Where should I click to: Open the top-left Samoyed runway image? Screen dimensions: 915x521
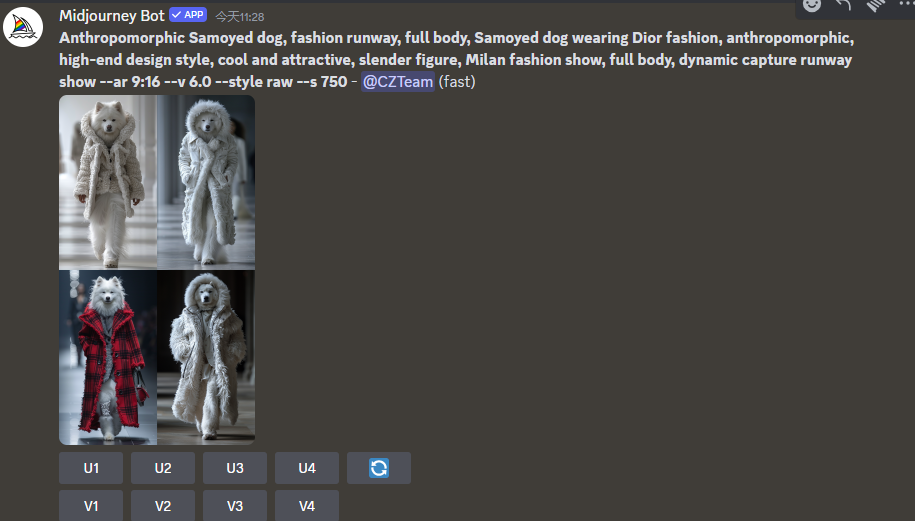[x=108, y=182]
